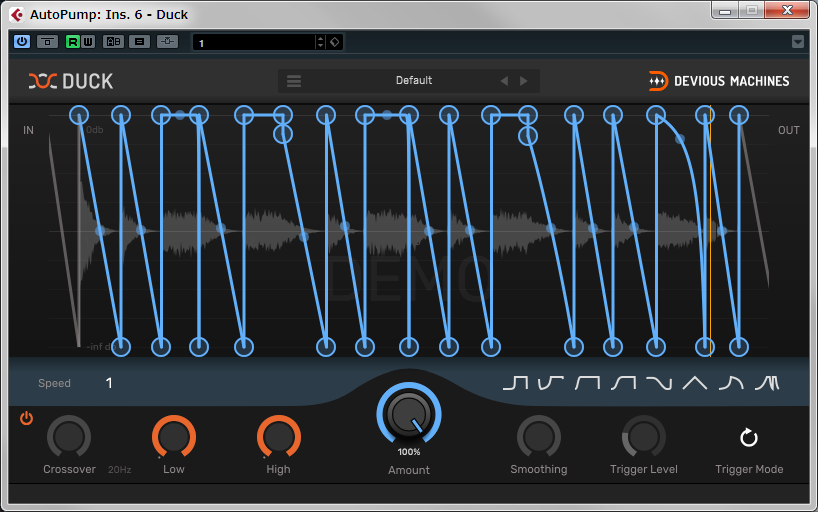This screenshot has width=818, height=512.
Task: Go to the next preset arrow
Action: coord(523,81)
